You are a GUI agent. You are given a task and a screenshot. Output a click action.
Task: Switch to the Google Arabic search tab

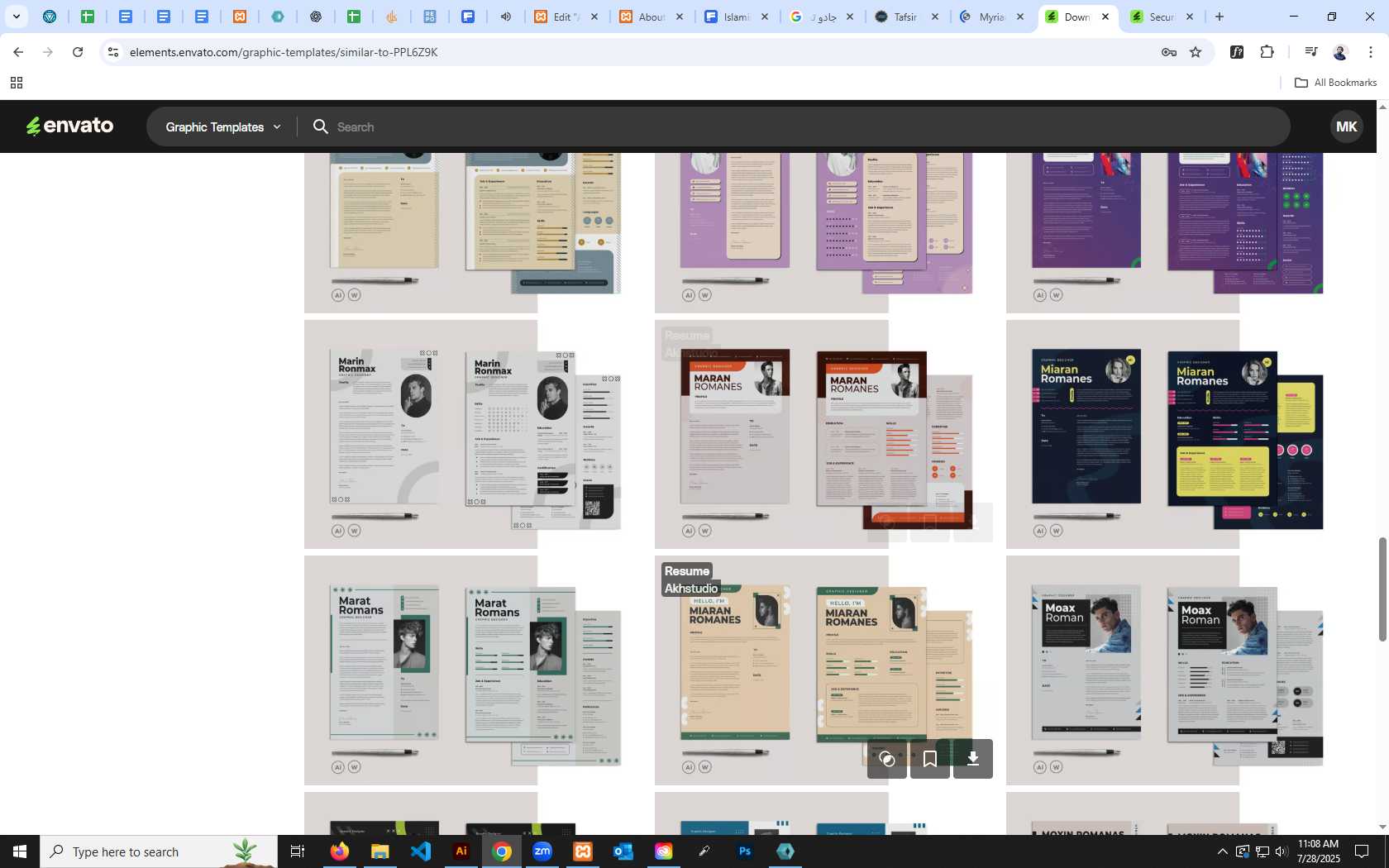pos(823,17)
